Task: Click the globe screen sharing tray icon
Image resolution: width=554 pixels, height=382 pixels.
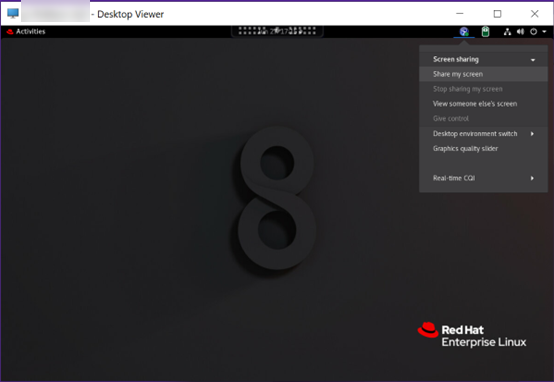Action: (464, 32)
